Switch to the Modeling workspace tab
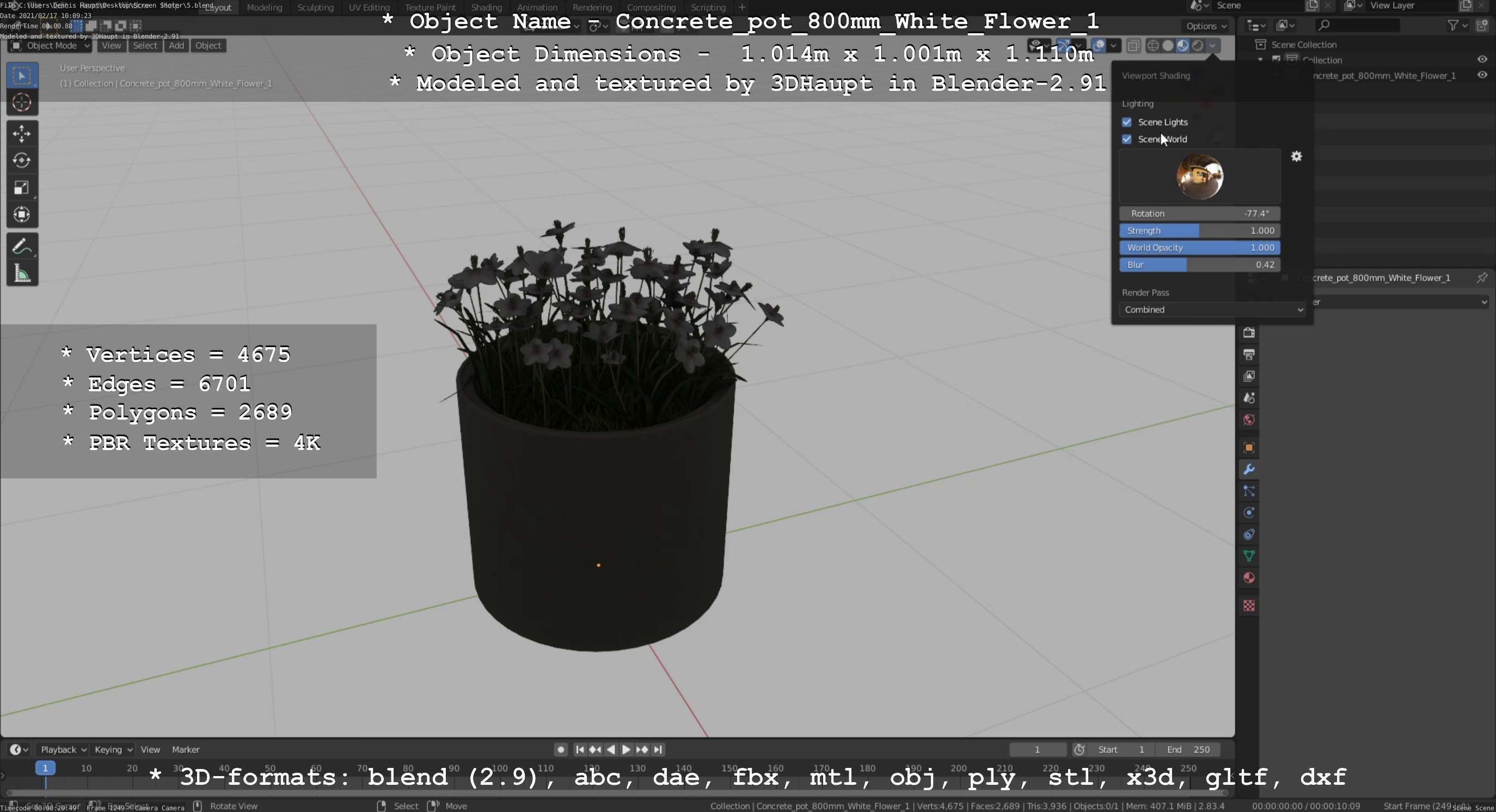 pos(264,8)
